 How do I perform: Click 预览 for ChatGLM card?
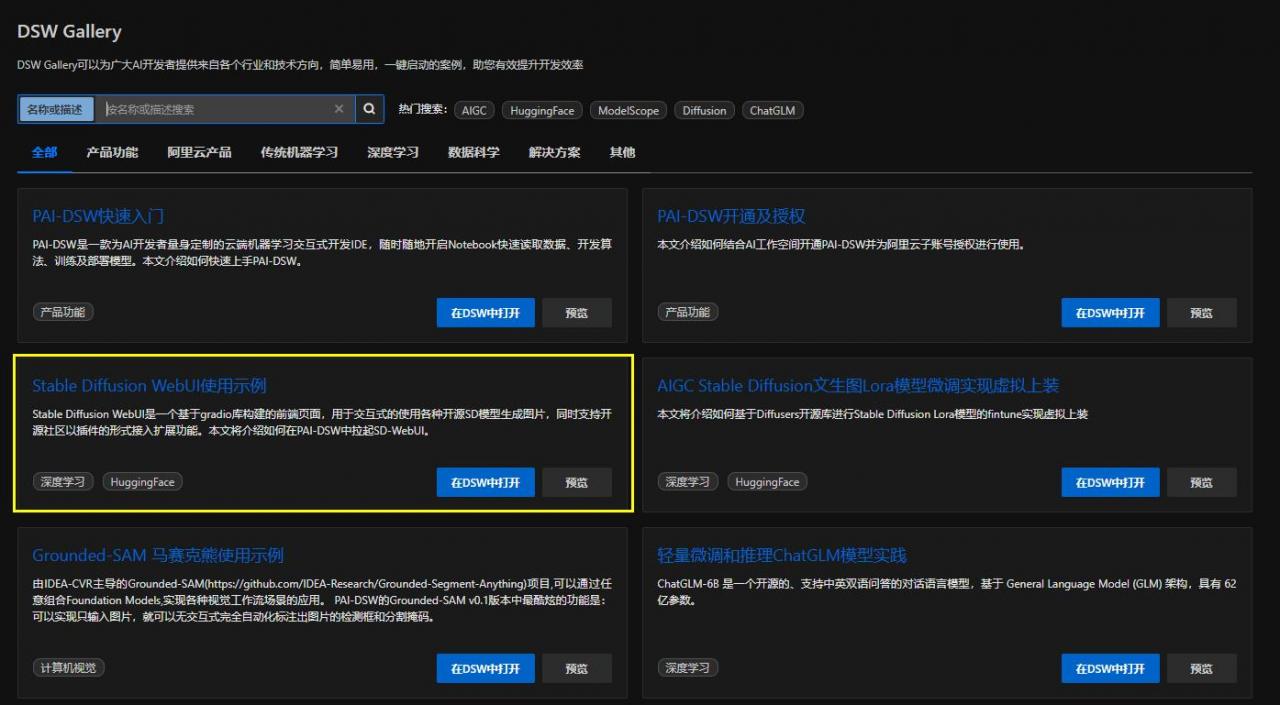pos(1202,668)
